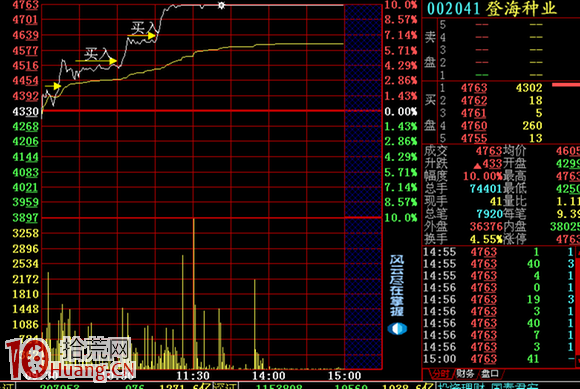The height and width of the screenshot is (389, 580).
Task: Click the sun marker at limit-up line
Action: coord(221,5)
